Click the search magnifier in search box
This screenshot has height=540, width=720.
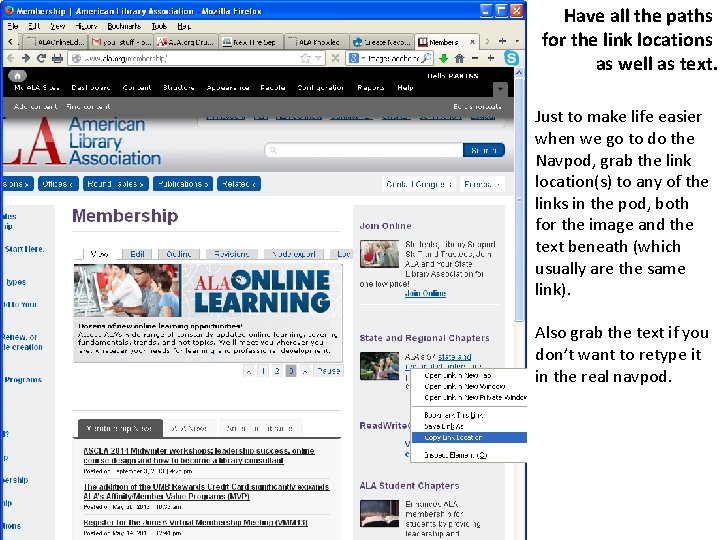pyautogui.click(x=427, y=58)
